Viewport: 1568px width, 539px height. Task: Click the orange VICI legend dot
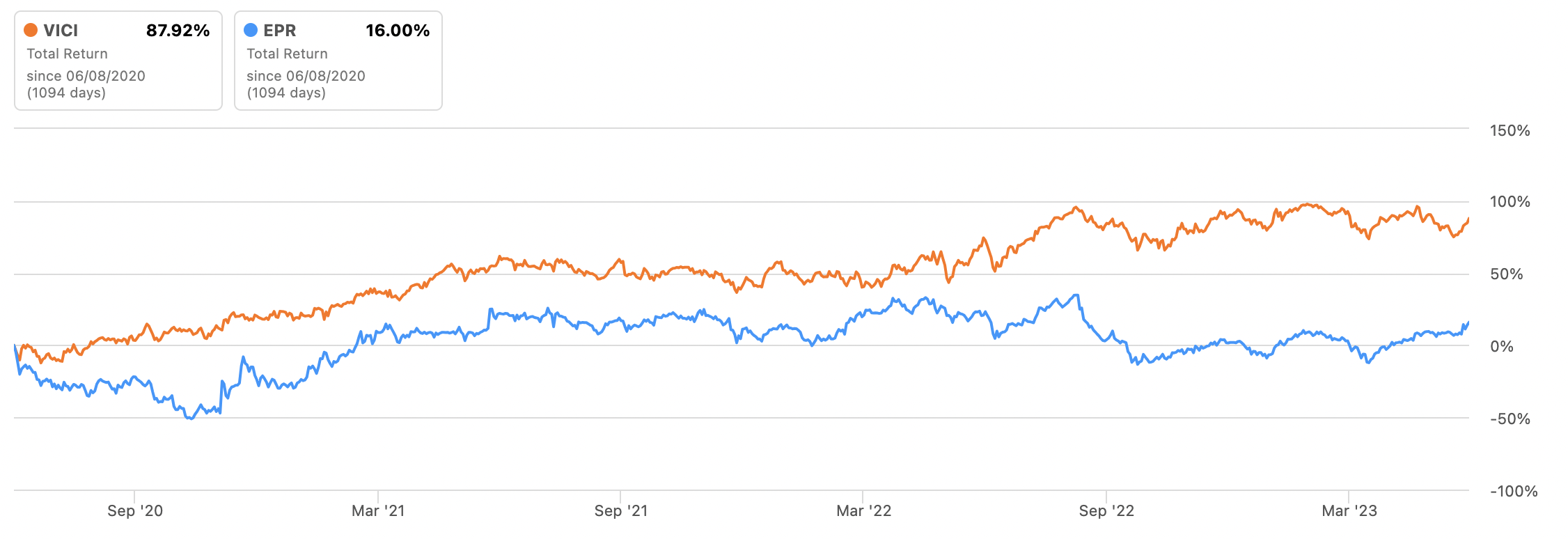click(31, 30)
